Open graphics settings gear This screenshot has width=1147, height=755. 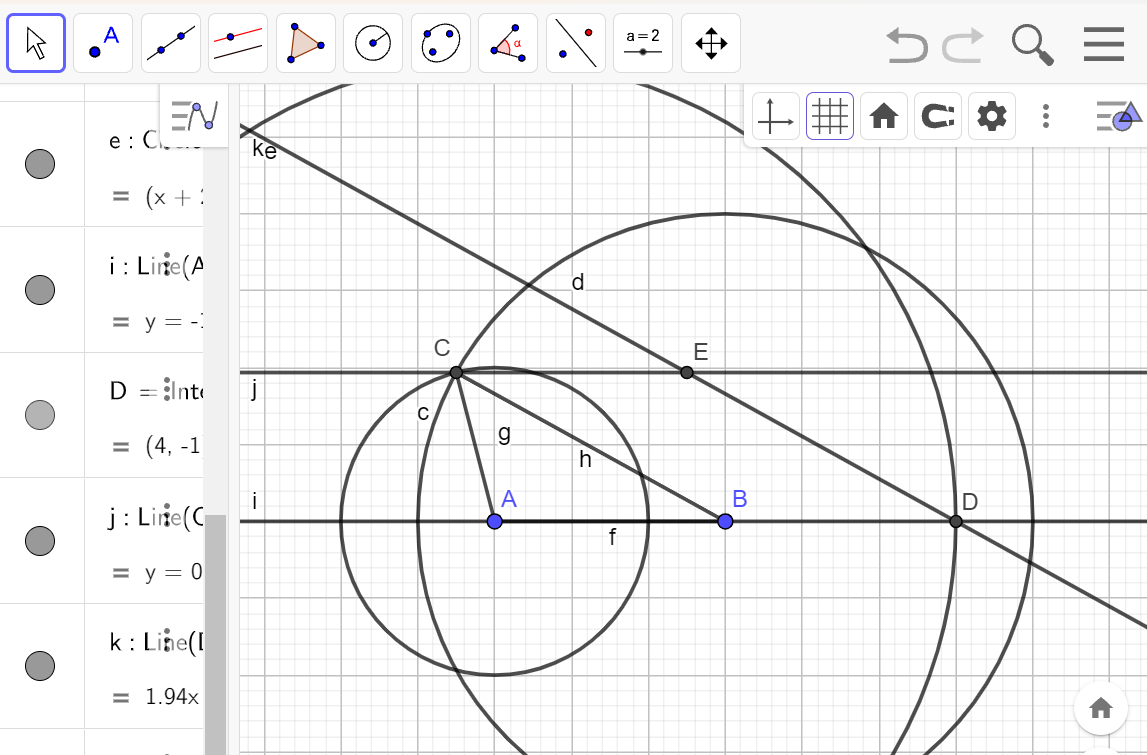(x=992, y=116)
